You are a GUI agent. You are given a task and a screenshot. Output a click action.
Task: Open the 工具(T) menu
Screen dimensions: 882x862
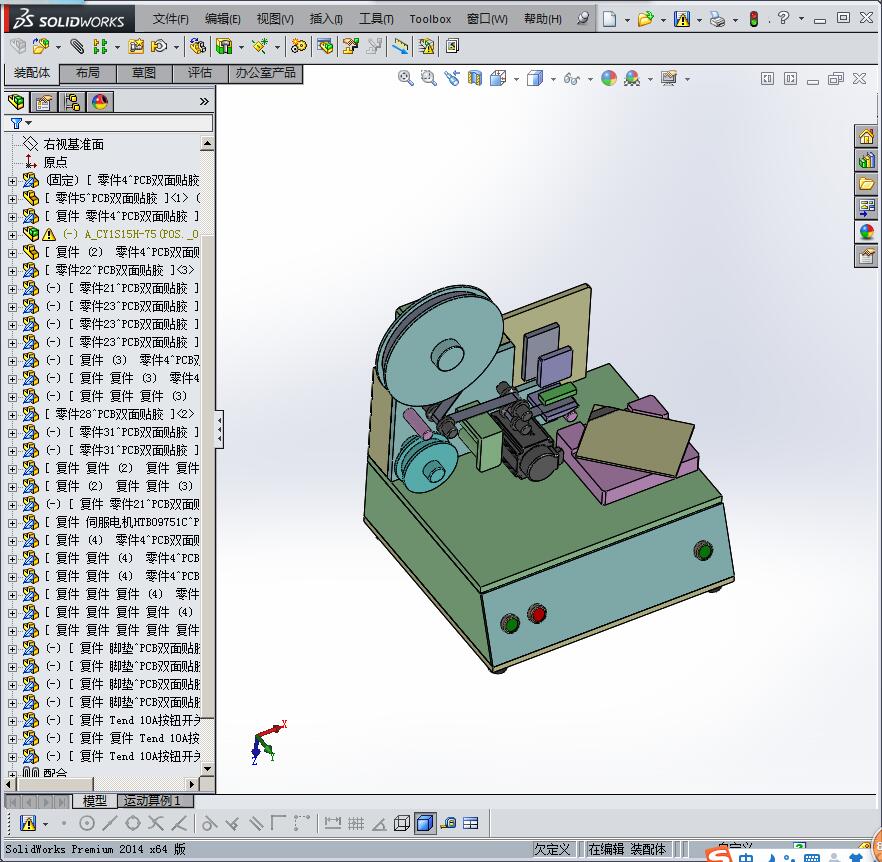coord(376,19)
